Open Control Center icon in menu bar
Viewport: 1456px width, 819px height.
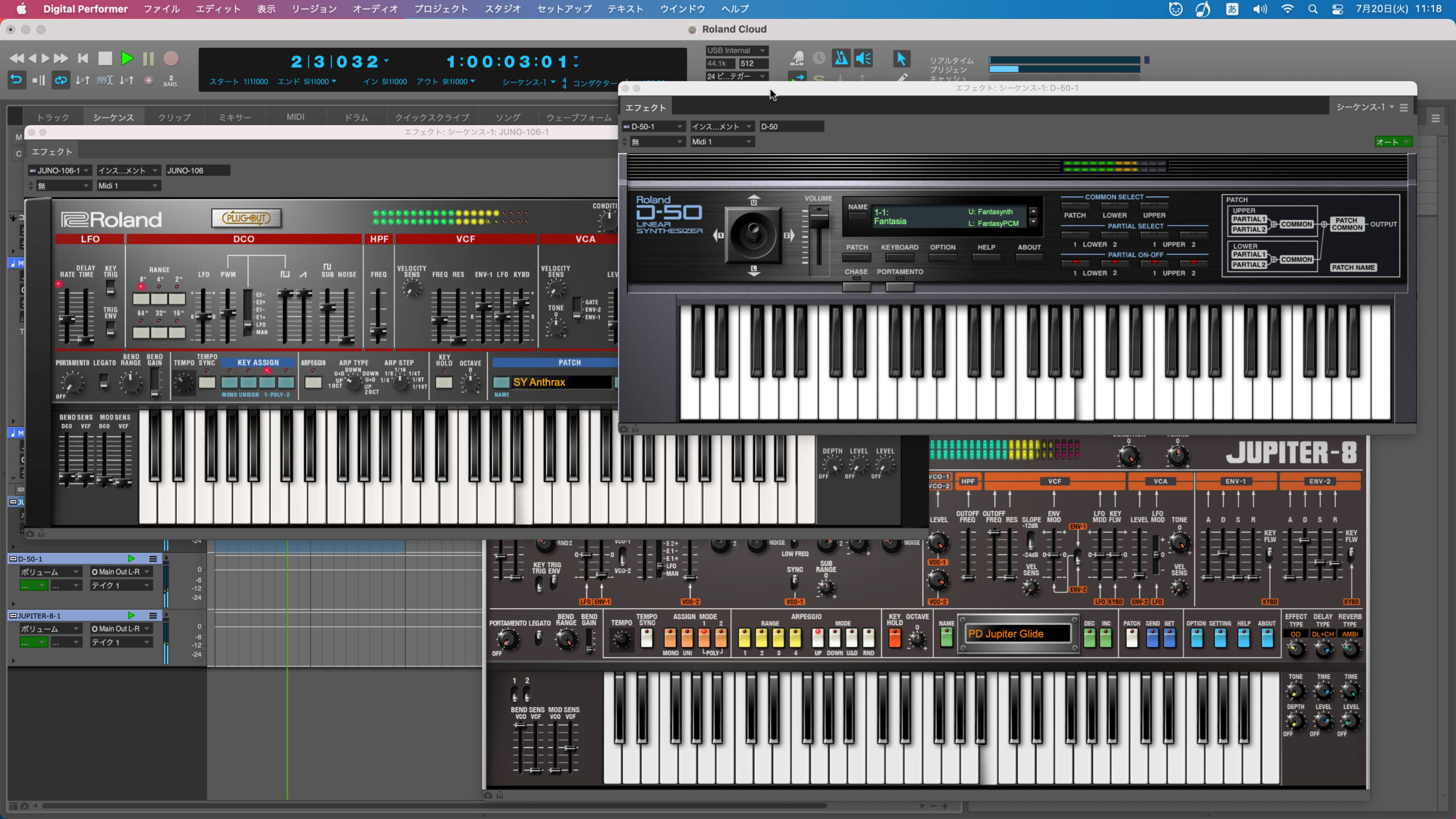tap(1338, 9)
